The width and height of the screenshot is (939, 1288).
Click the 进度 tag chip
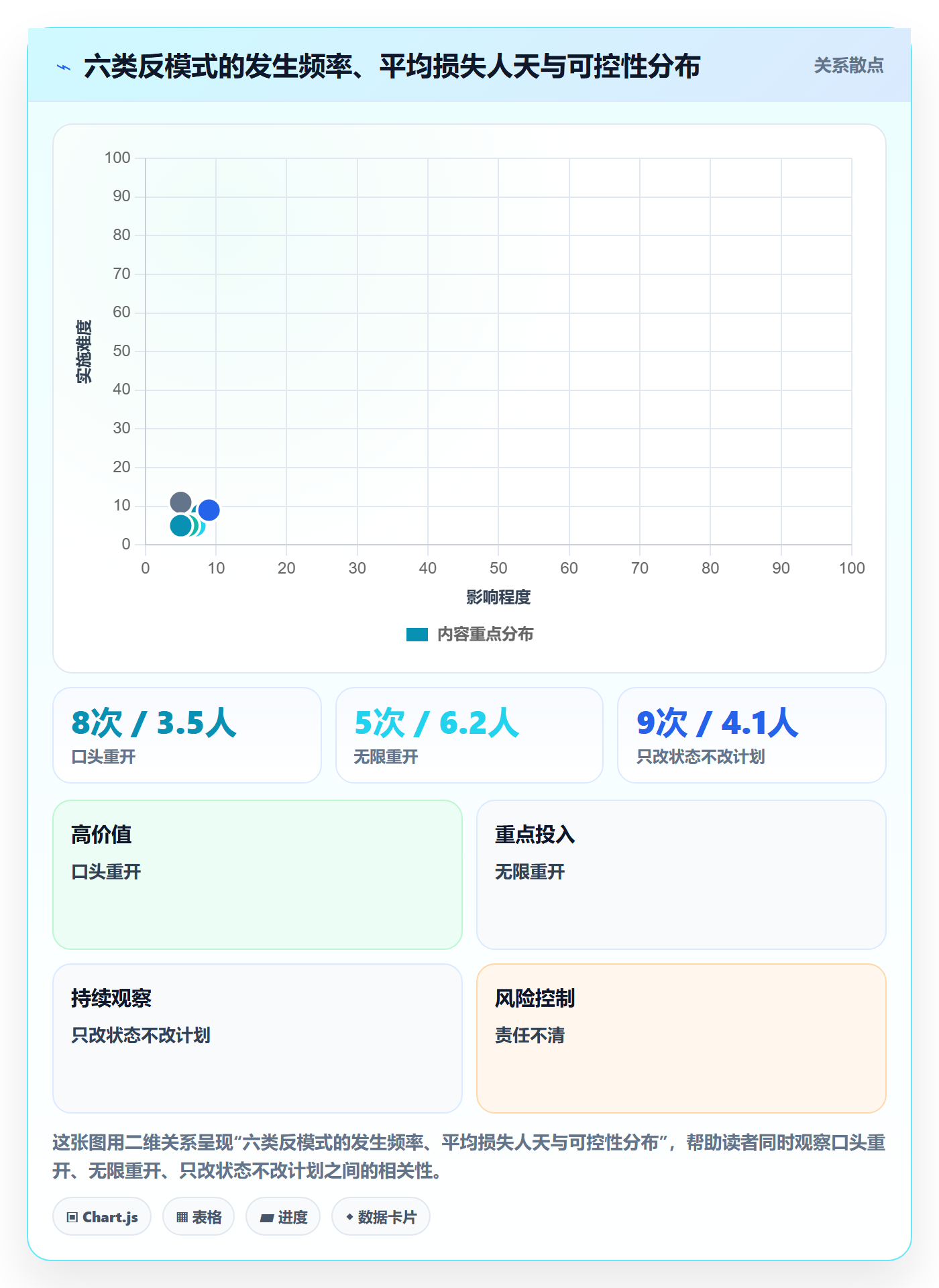coord(283,1217)
